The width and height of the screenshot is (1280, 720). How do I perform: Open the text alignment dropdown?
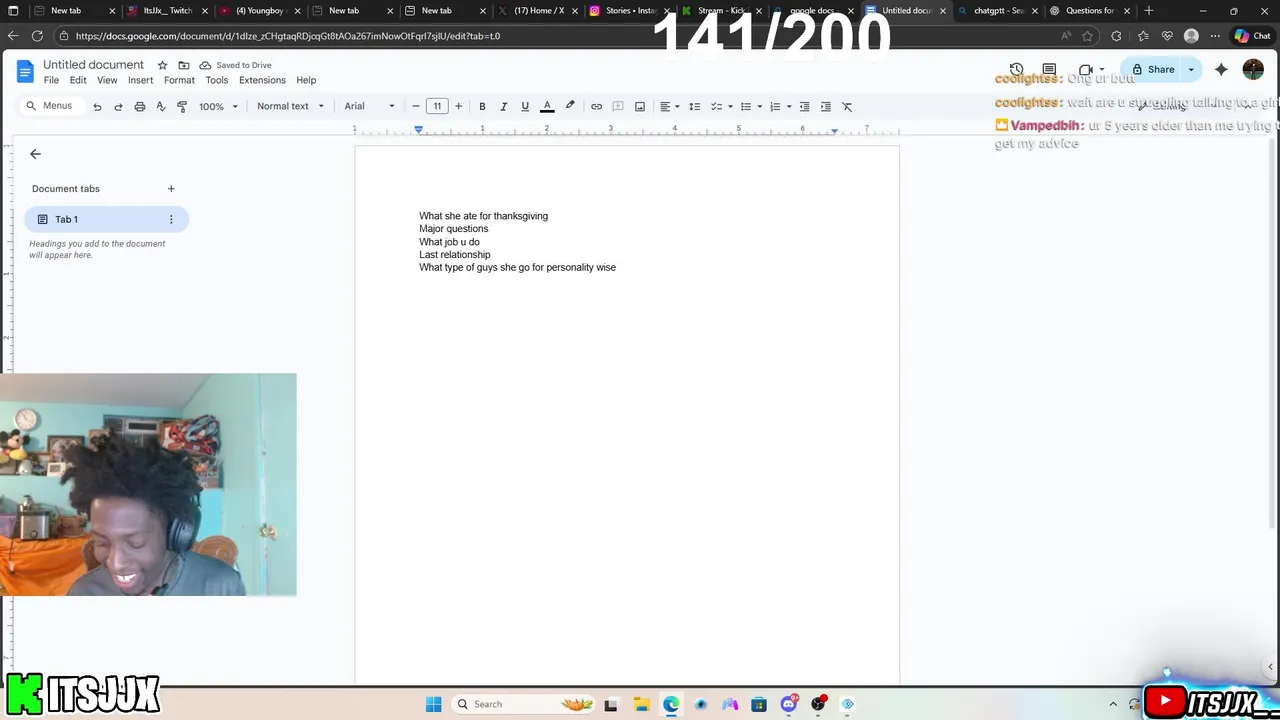(x=669, y=106)
